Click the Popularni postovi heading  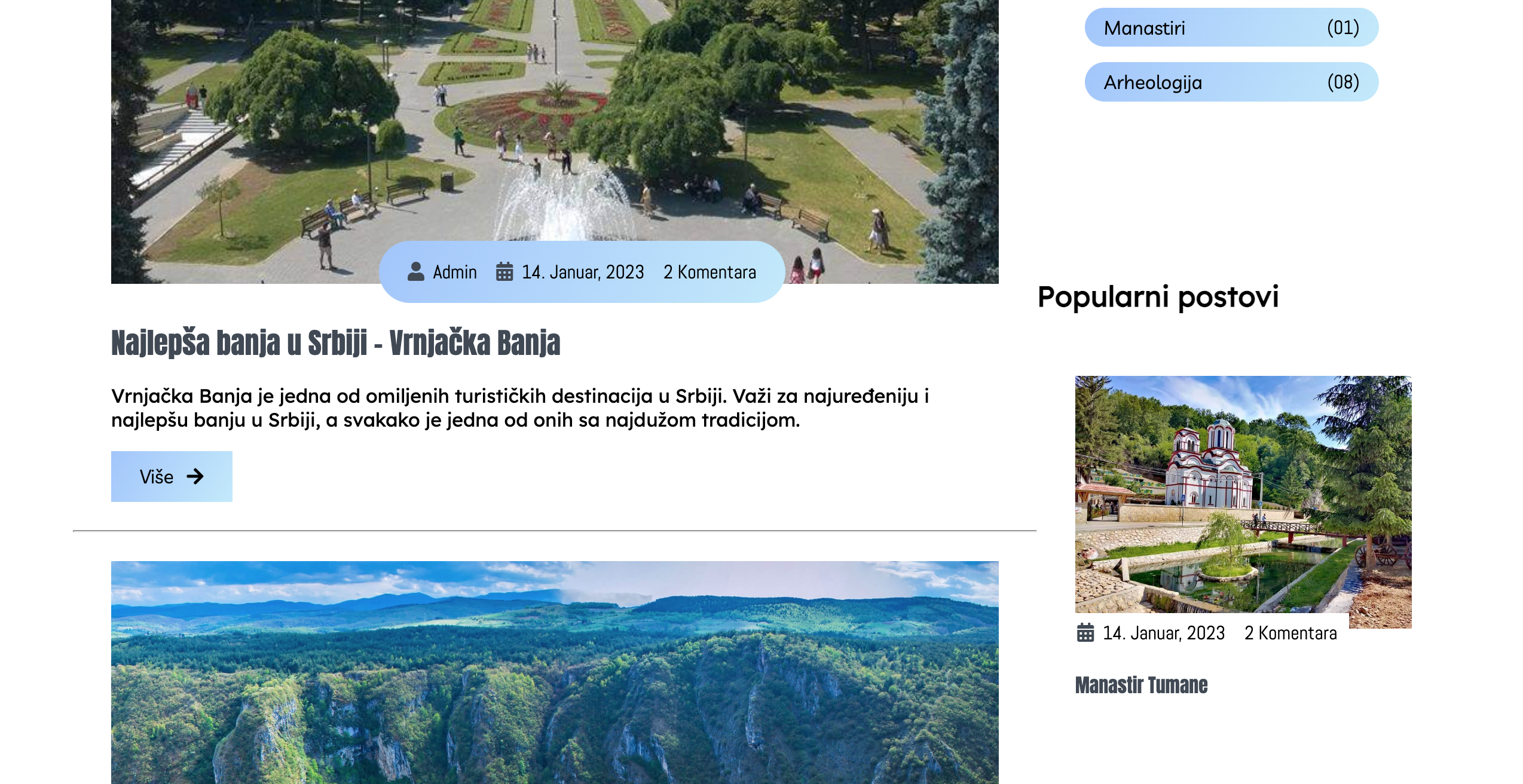pos(1158,297)
